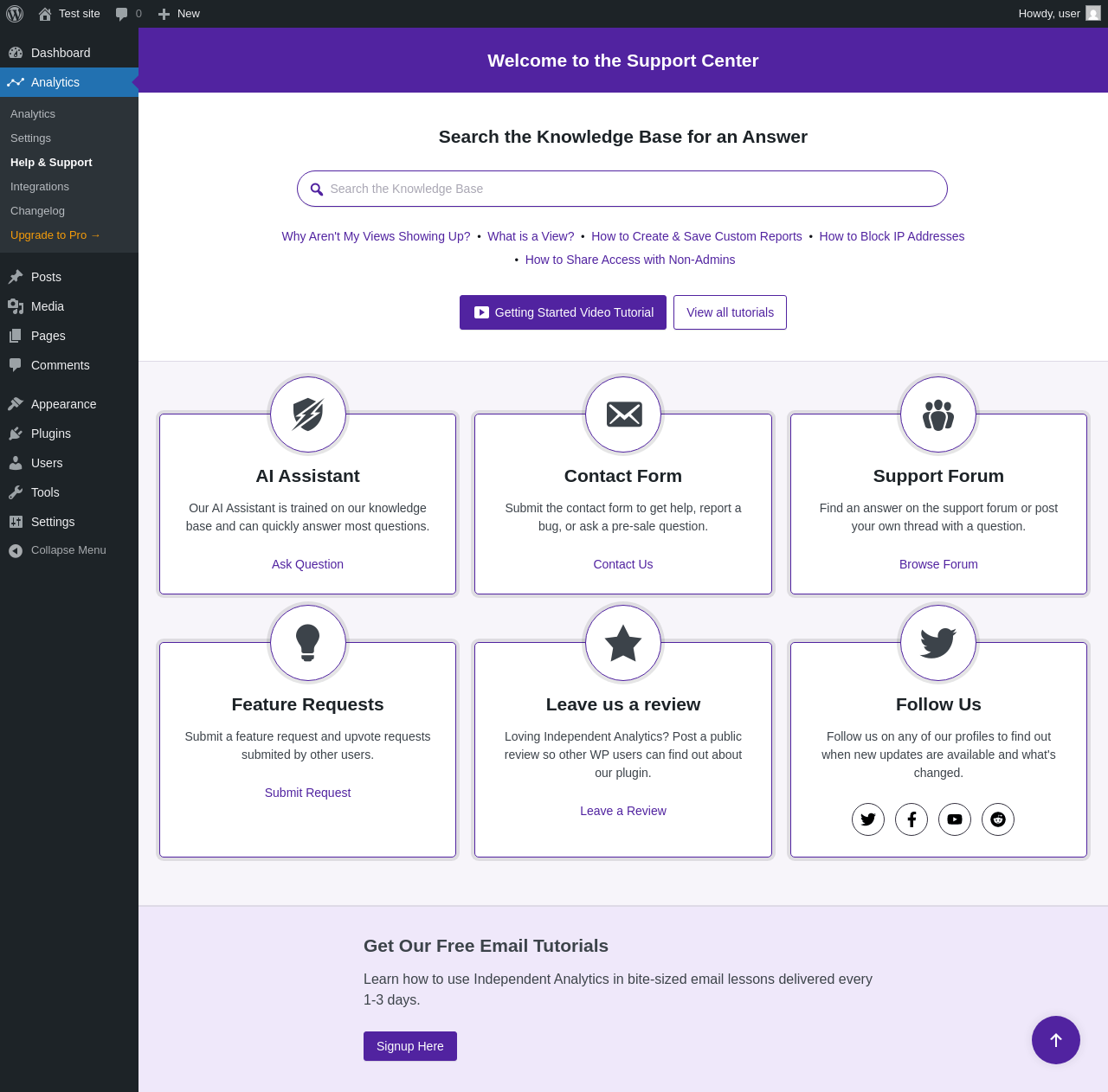Viewport: 1108px width, 1092px height.
Task: Click the Support Forum people icon
Action: (938, 414)
